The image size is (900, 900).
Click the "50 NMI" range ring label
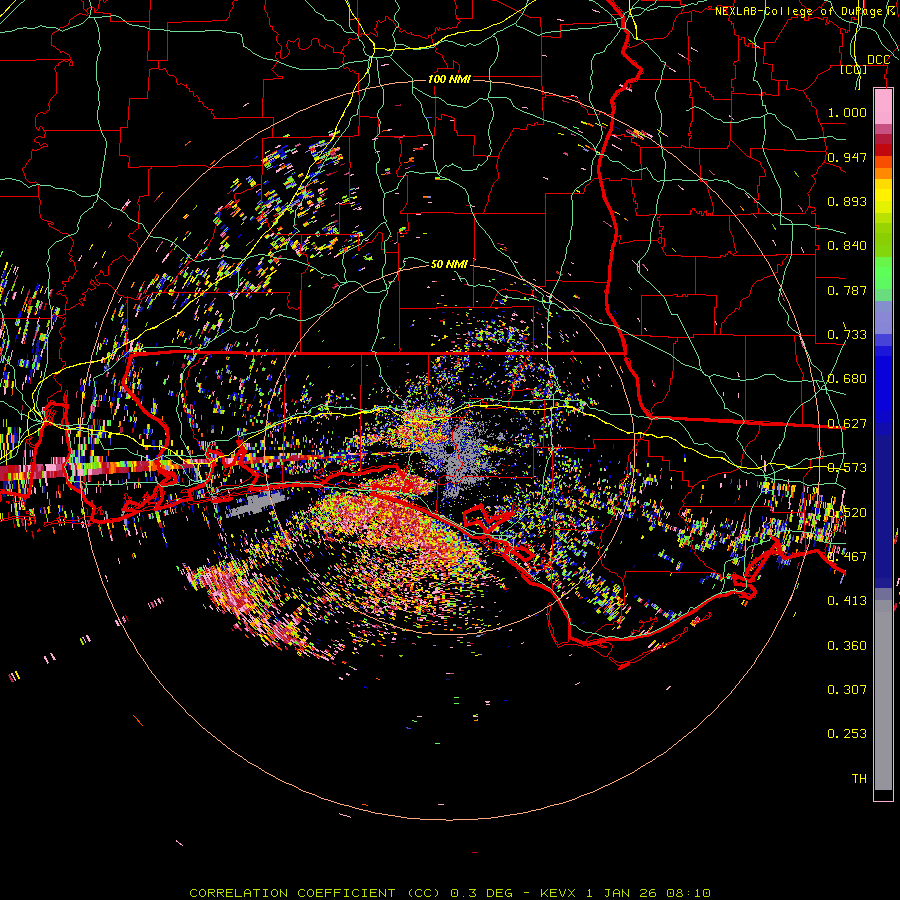pyautogui.click(x=449, y=264)
